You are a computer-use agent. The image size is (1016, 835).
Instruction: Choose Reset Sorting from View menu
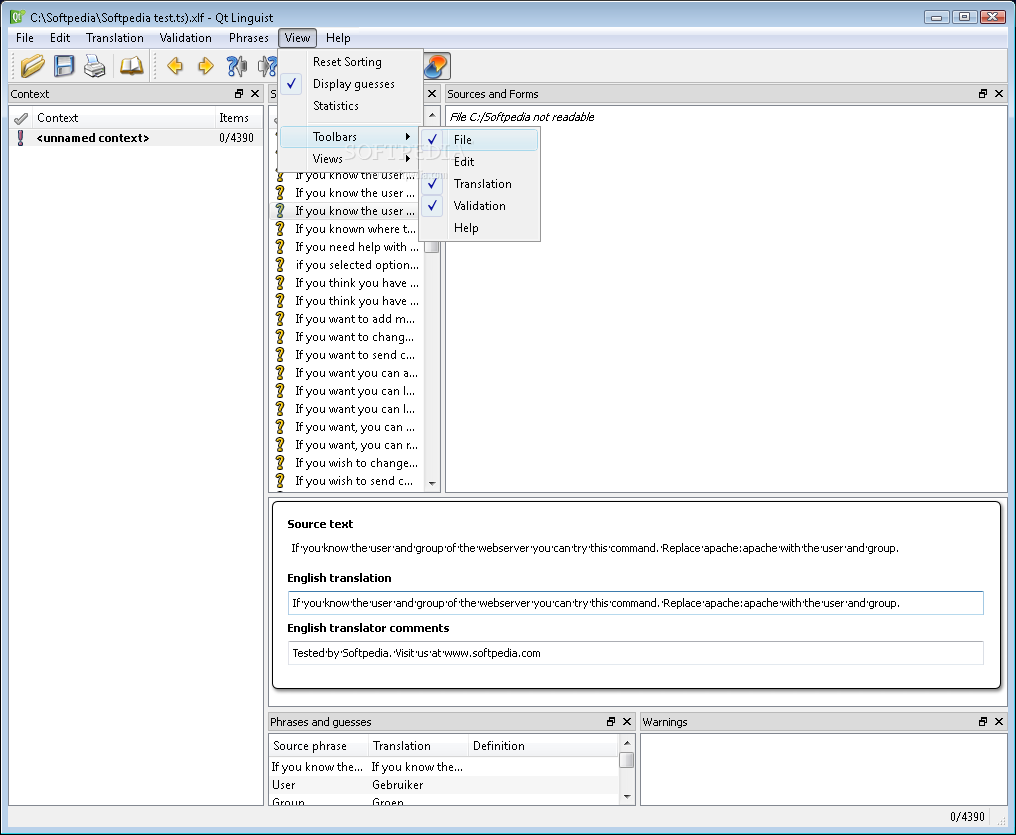click(x=350, y=62)
